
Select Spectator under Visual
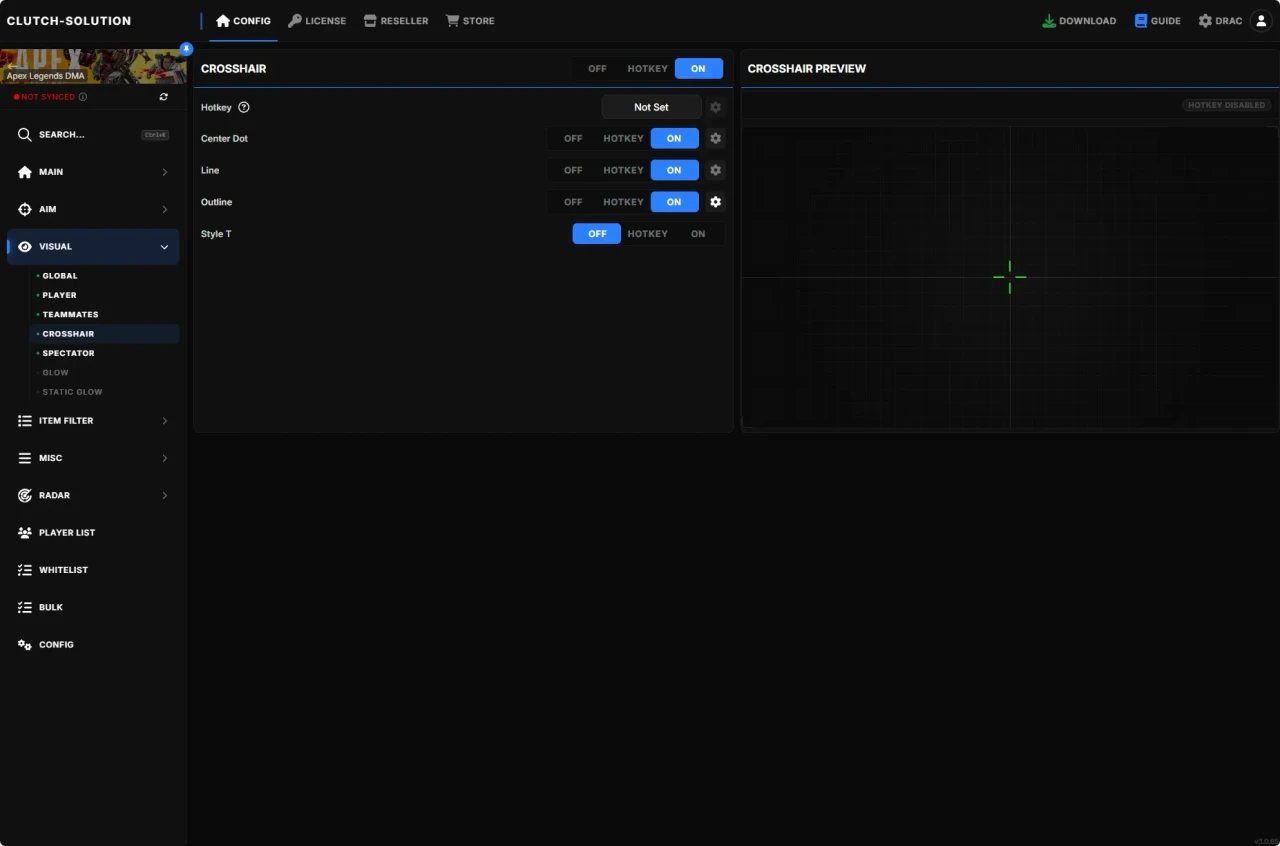[x=70, y=352]
